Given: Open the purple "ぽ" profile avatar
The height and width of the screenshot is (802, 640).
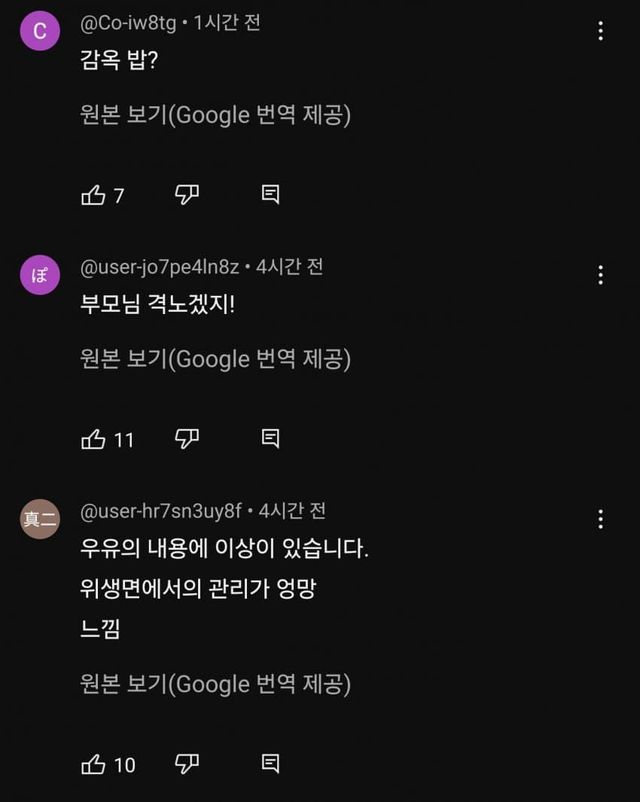Looking at the screenshot, I should pyautogui.click(x=40, y=275).
